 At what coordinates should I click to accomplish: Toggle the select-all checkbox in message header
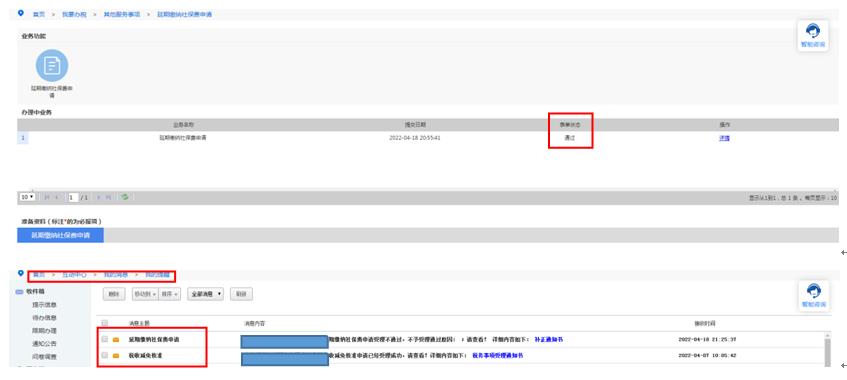105,323
